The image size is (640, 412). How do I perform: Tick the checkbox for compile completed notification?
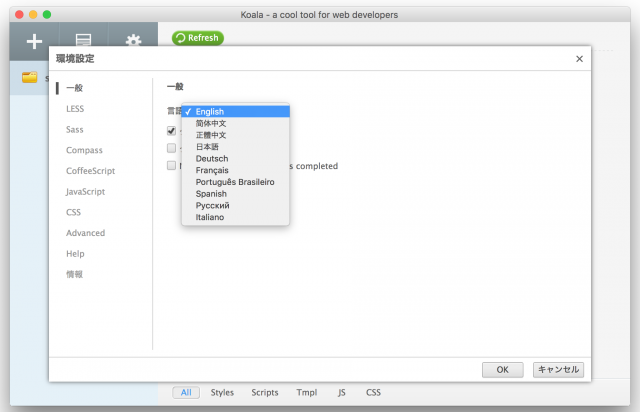(x=172, y=166)
